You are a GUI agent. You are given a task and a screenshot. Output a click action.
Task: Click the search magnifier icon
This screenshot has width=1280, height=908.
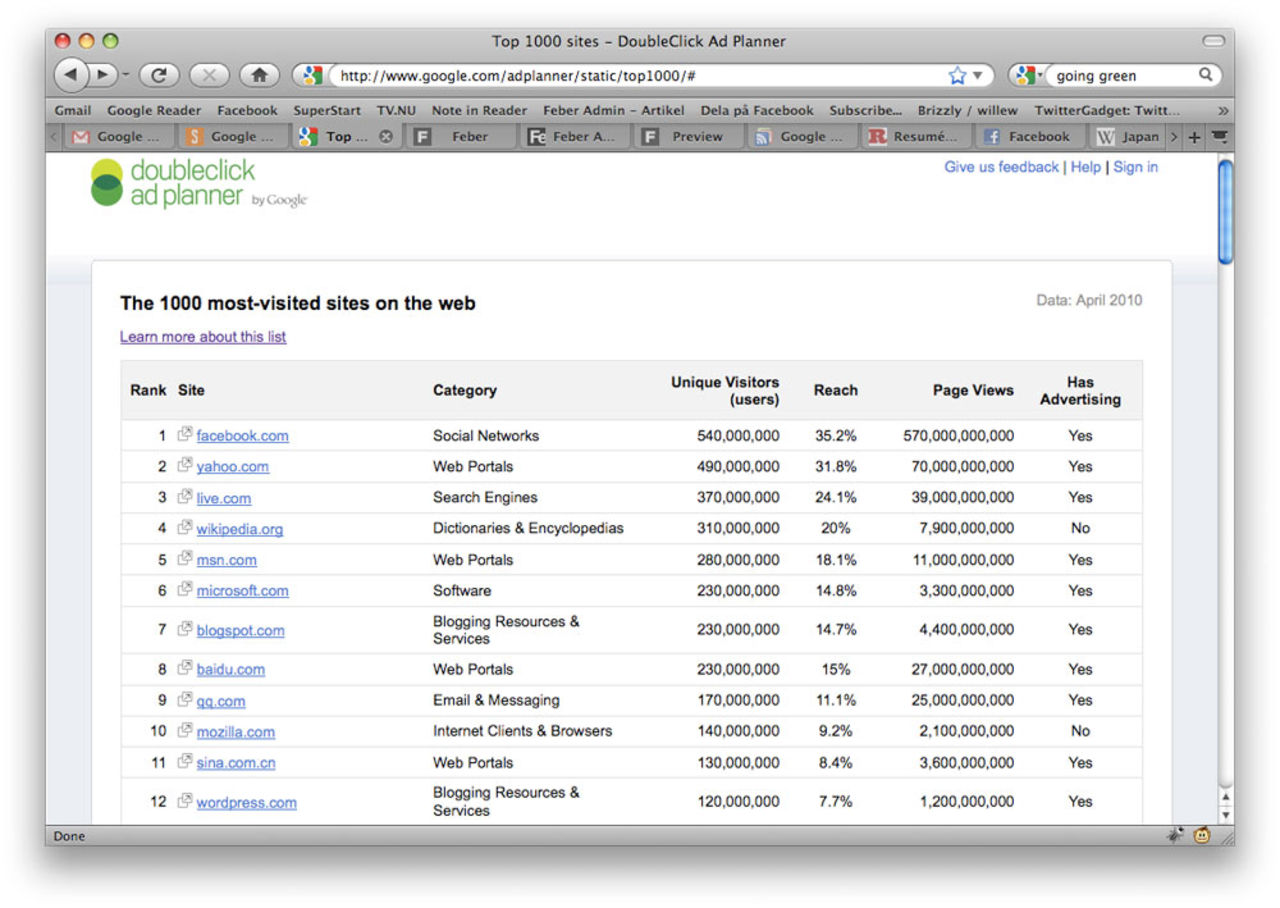(1205, 75)
